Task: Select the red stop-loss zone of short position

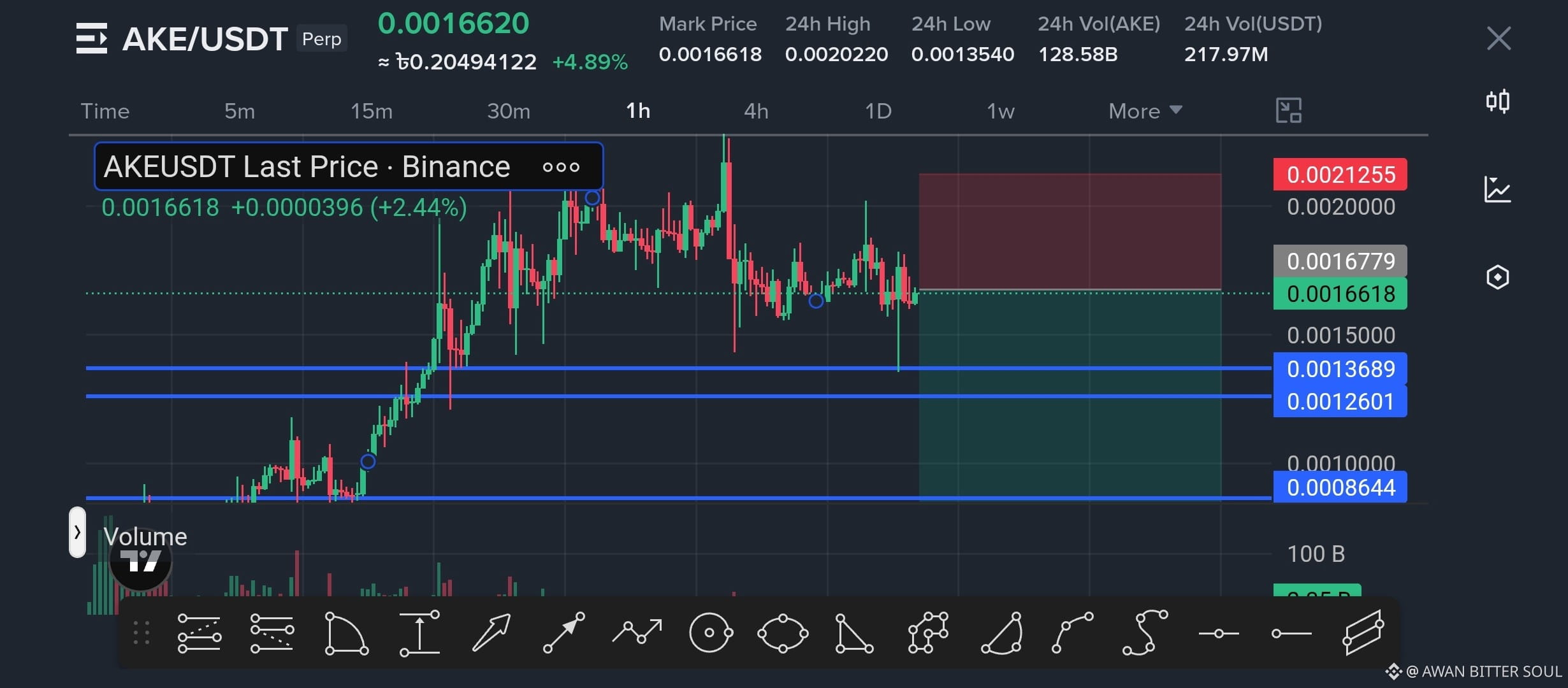Action: point(1070,231)
